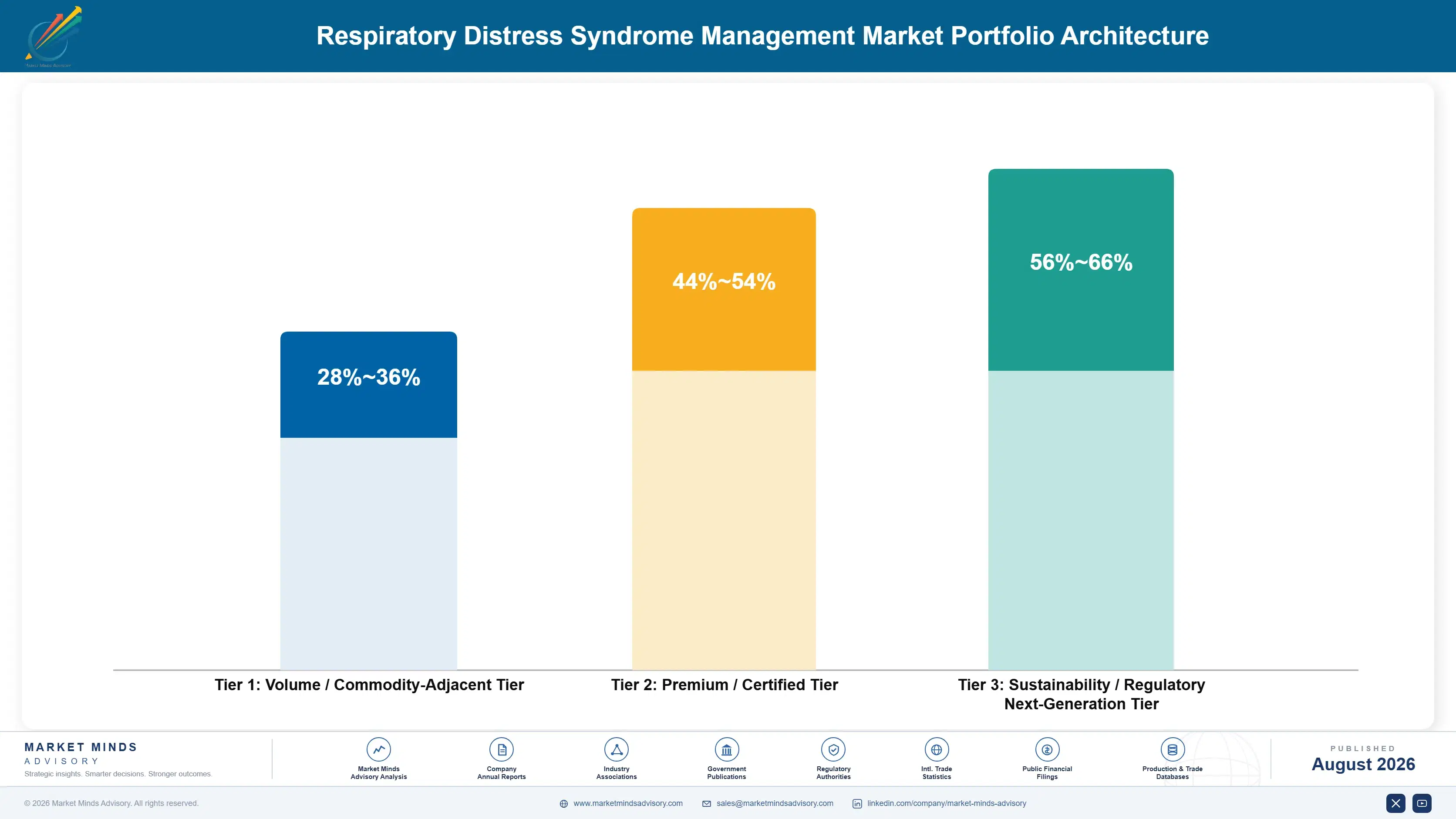The image size is (1456, 819).
Task: Click the Industry Associations network icon
Action: click(x=616, y=749)
